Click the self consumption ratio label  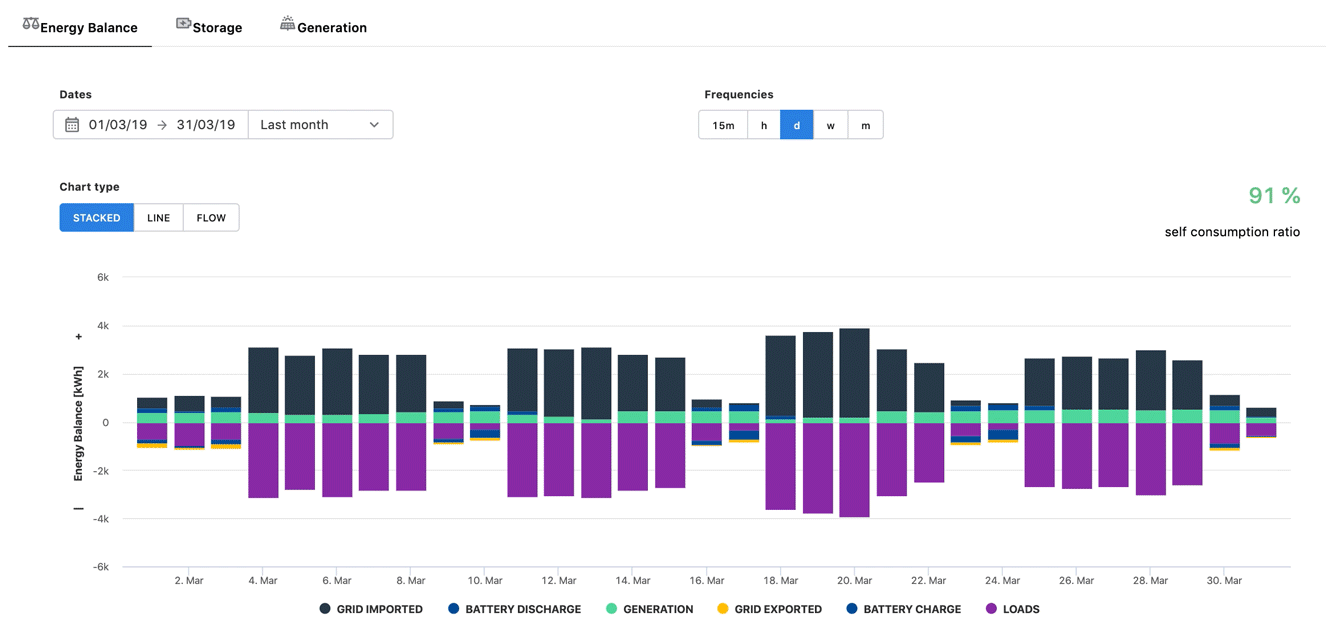(x=1232, y=232)
